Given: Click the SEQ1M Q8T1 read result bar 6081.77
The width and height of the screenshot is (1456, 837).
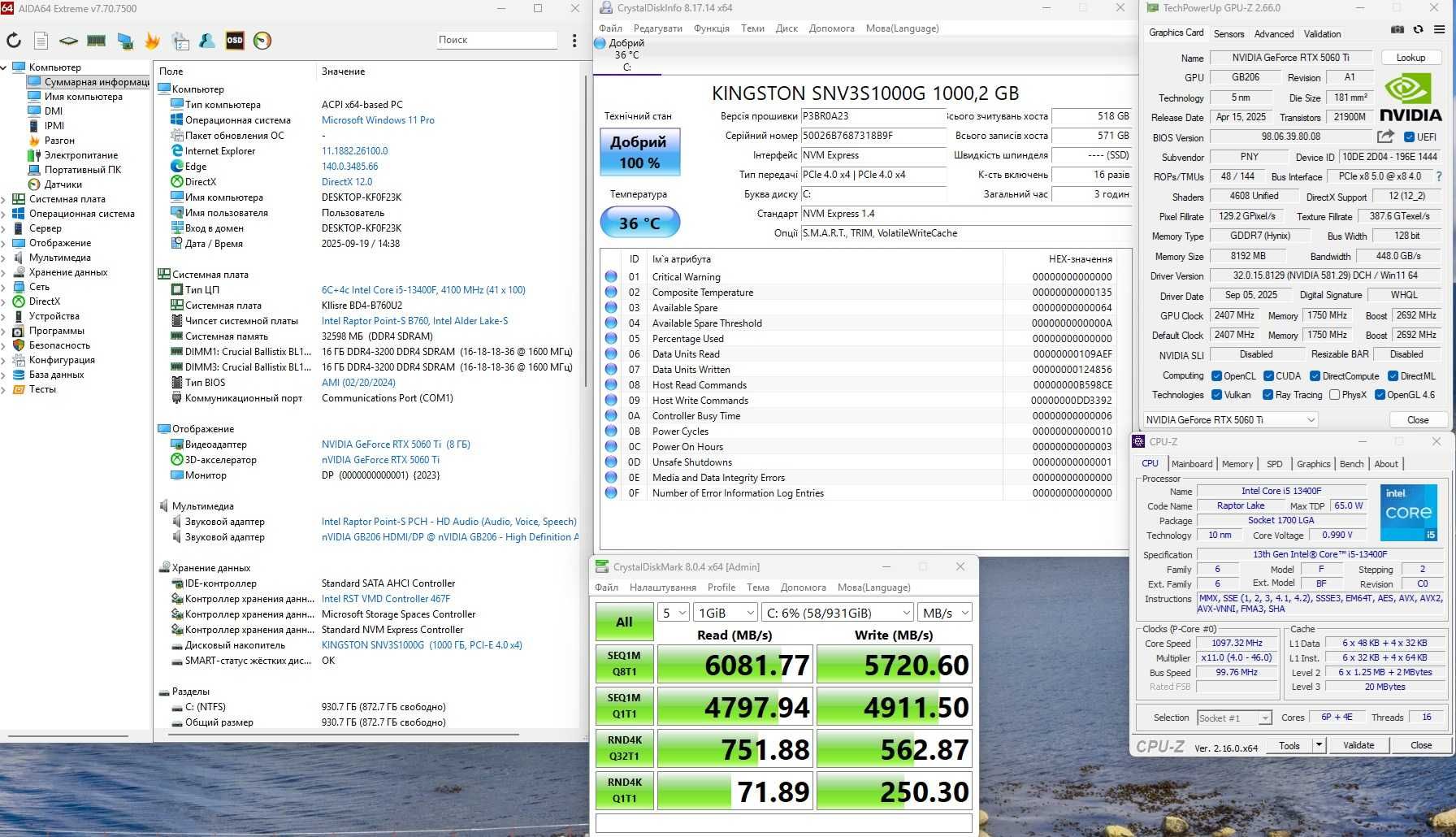Looking at the screenshot, I should (x=734, y=665).
